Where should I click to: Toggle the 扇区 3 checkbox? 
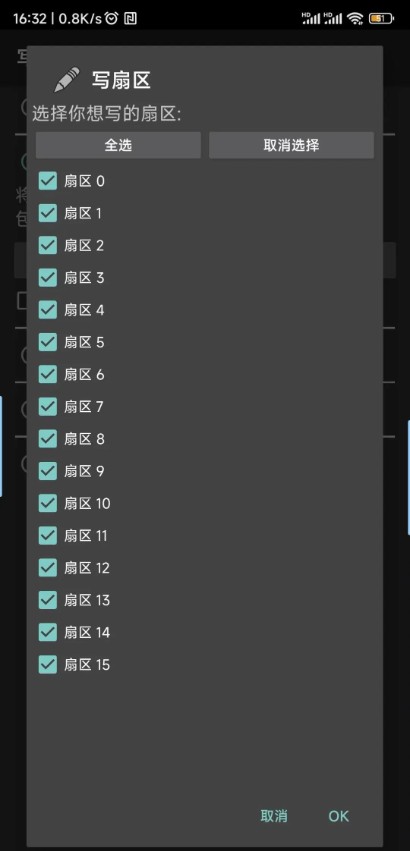point(48,278)
